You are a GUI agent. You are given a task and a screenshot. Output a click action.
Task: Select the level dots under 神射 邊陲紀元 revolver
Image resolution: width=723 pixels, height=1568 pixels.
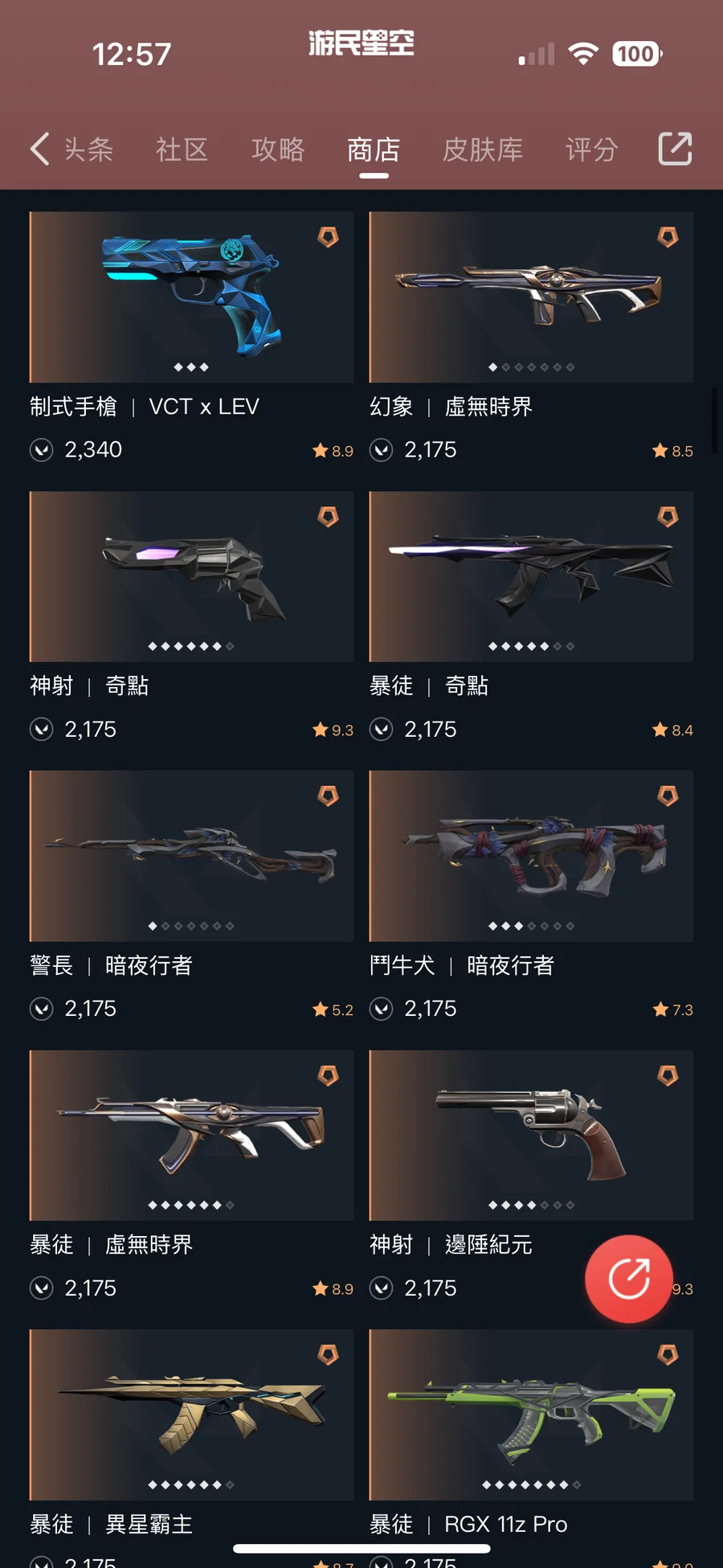pos(531,1206)
